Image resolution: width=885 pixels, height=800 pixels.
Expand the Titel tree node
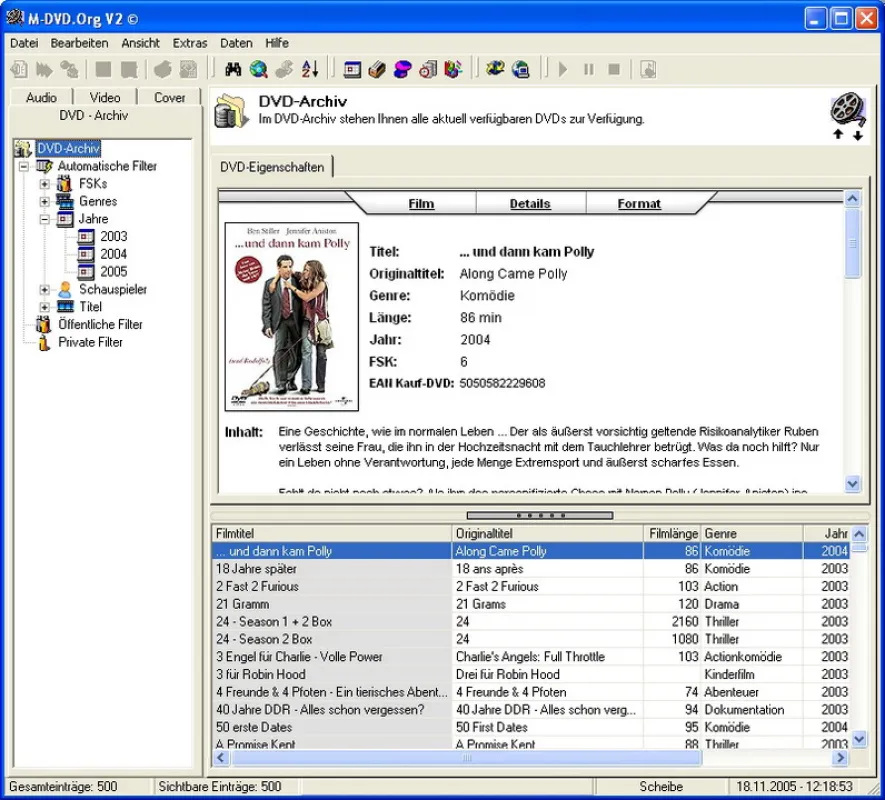[45, 307]
